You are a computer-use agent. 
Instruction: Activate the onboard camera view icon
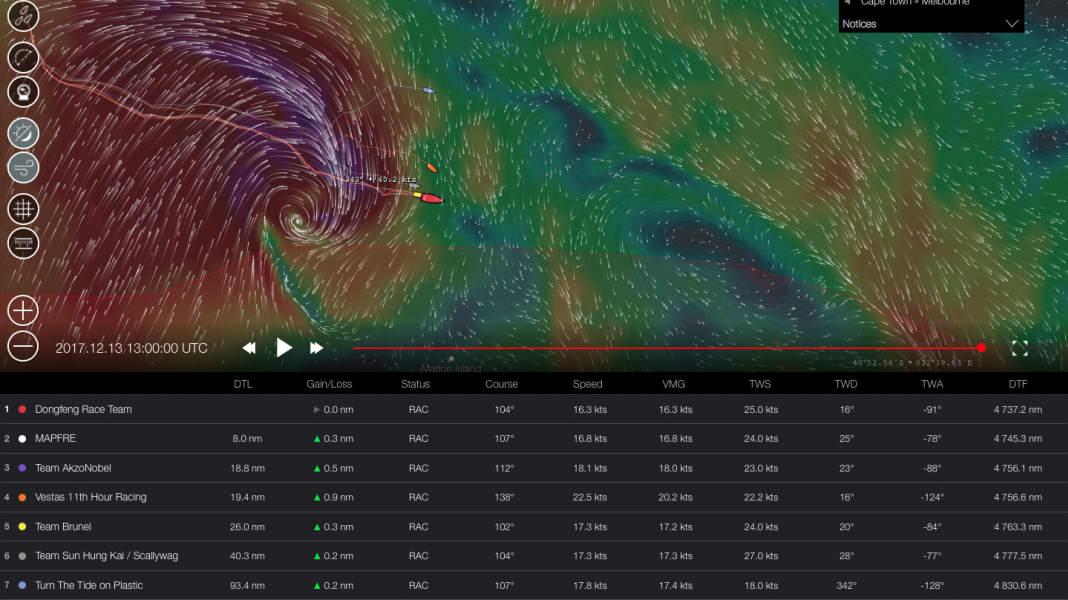point(23,91)
